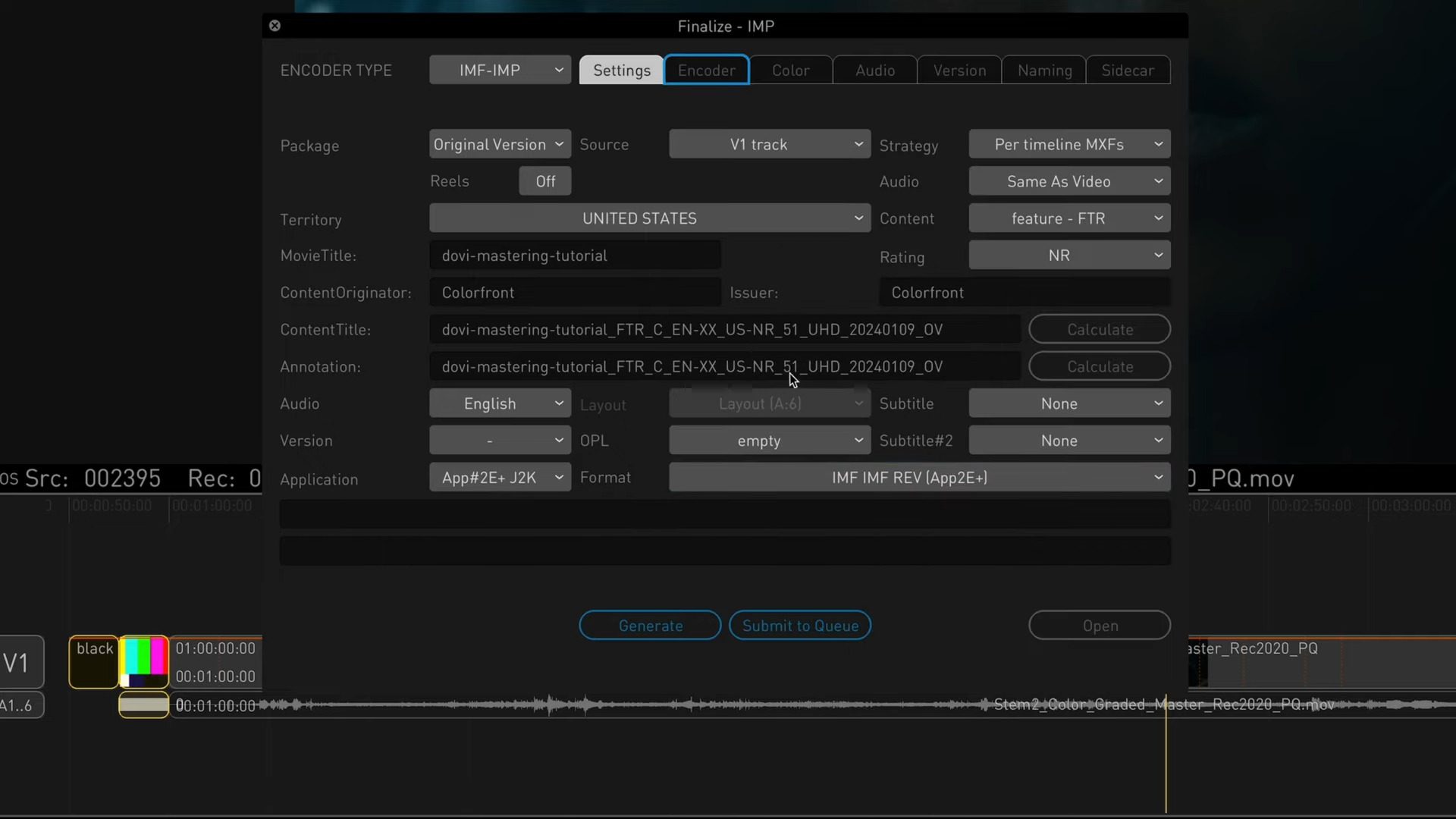The image size is (1456, 819).
Task: Switch to the Color tab
Action: (790, 69)
